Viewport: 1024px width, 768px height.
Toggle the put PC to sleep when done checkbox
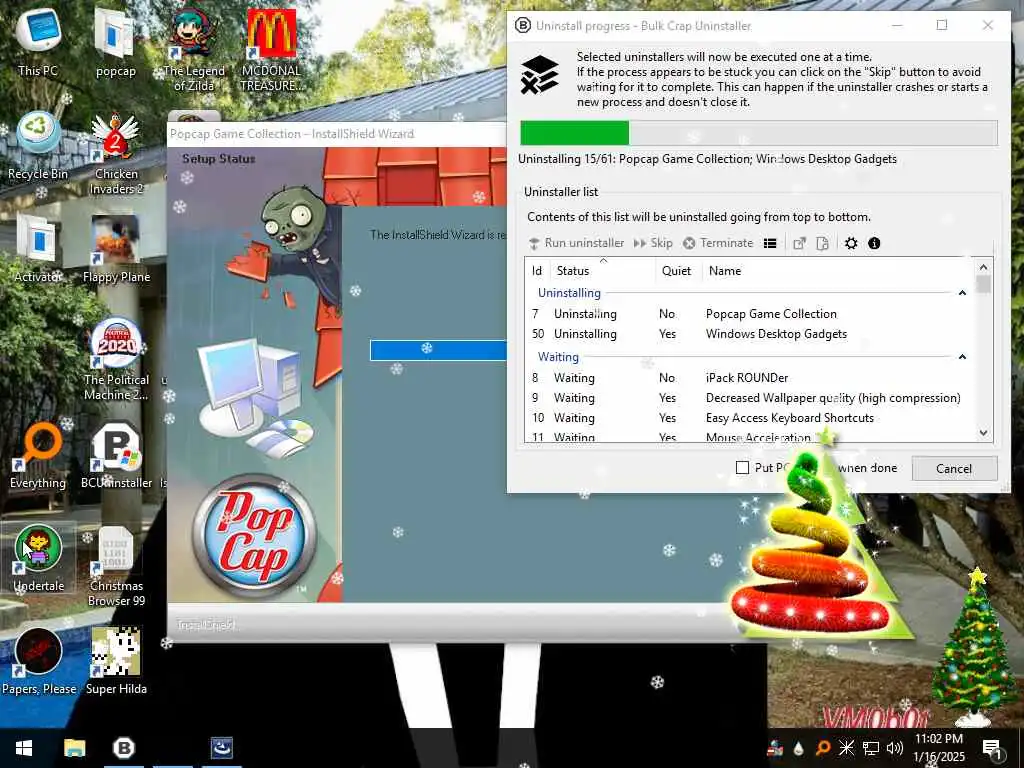click(743, 468)
